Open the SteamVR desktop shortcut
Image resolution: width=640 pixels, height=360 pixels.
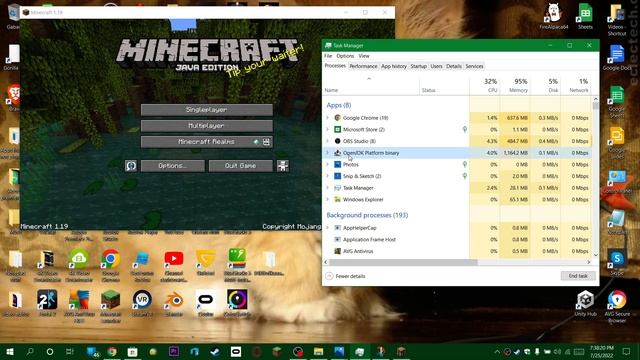coord(142,304)
